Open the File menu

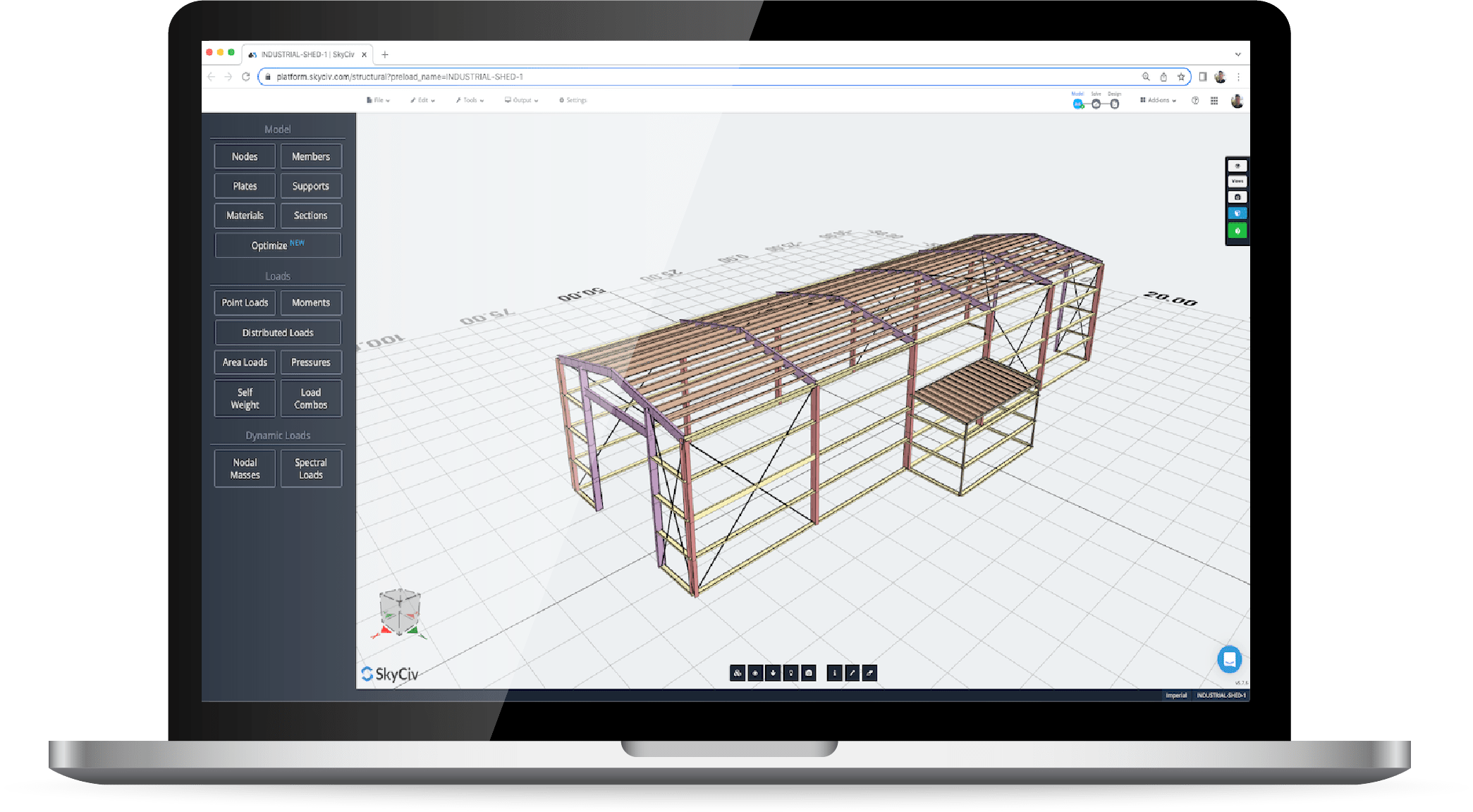click(x=378, y=100)
